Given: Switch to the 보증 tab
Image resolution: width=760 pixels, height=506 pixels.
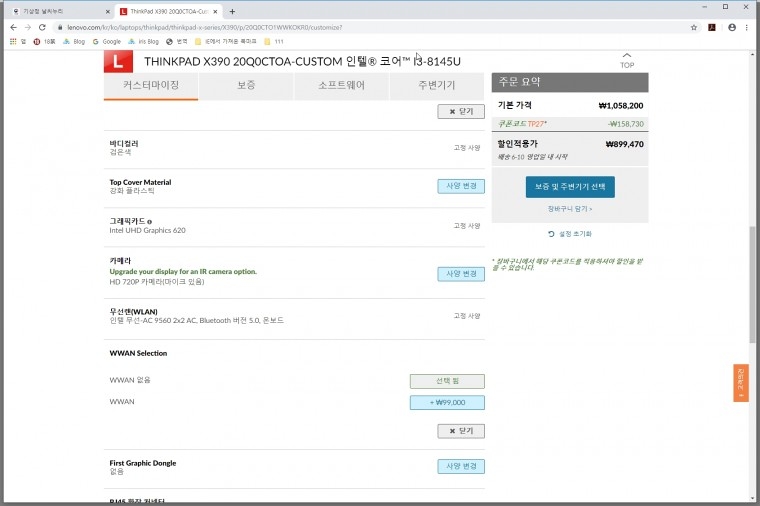Looking at the screenshot, I should [246, 86].
